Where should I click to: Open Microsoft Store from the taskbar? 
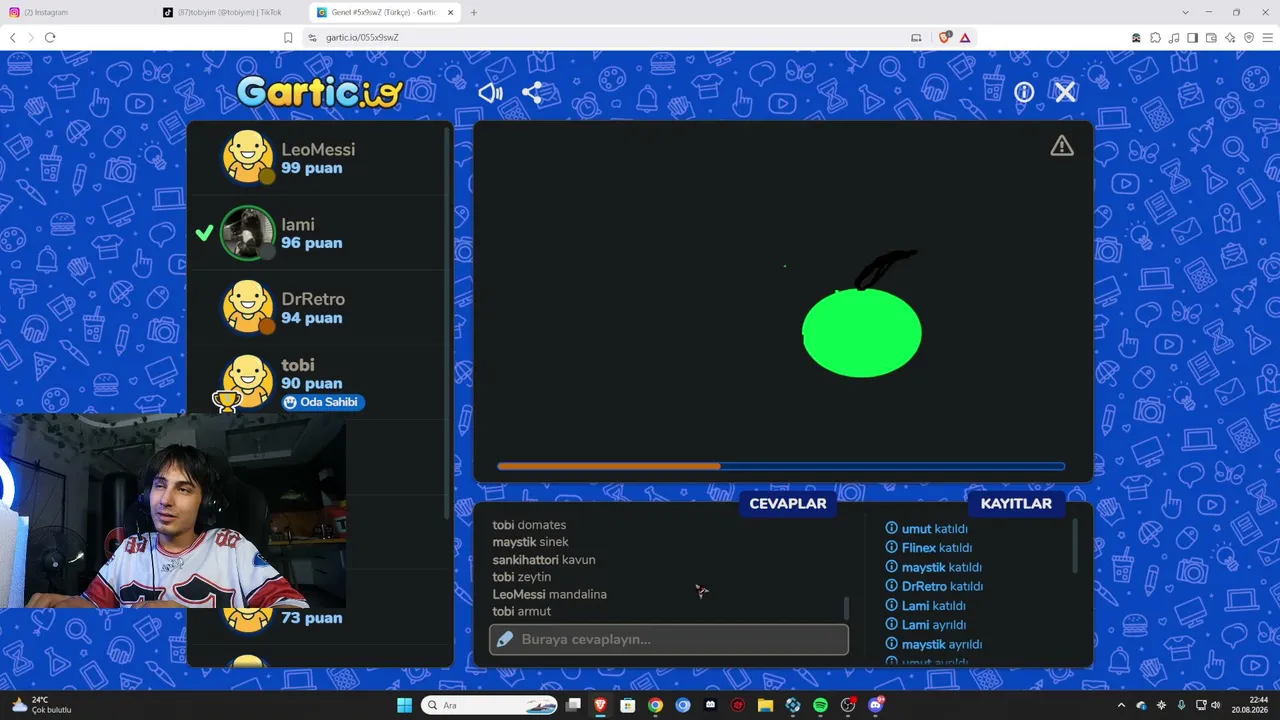click(x=628, y=705)
